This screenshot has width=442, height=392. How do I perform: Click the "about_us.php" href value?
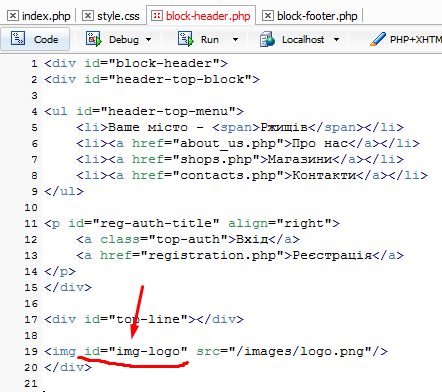point(228,143)
